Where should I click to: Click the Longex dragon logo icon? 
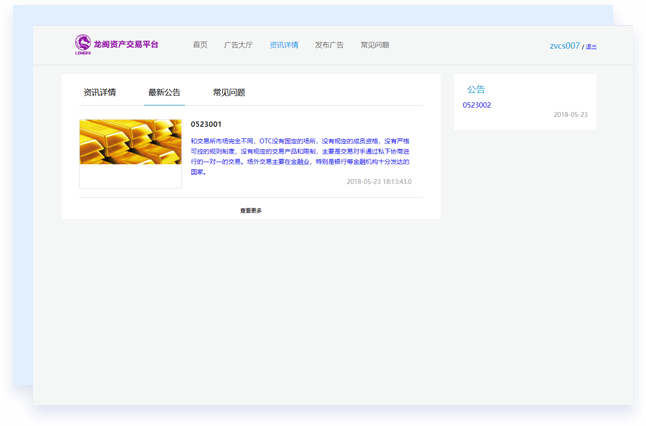coord(82,44)
